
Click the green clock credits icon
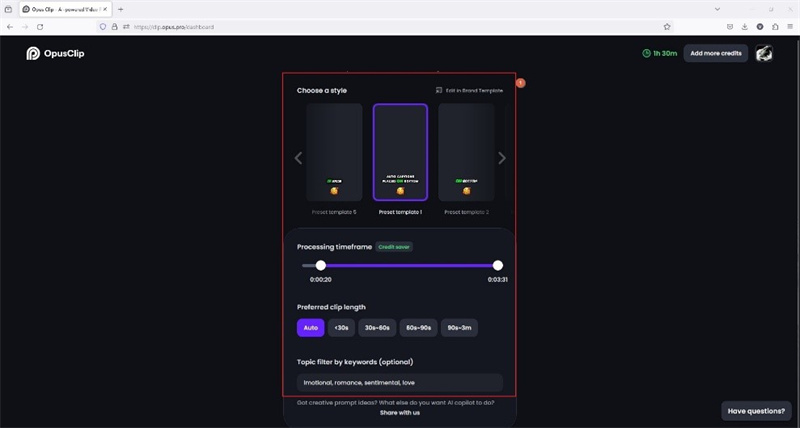click(x=646, y=53)
